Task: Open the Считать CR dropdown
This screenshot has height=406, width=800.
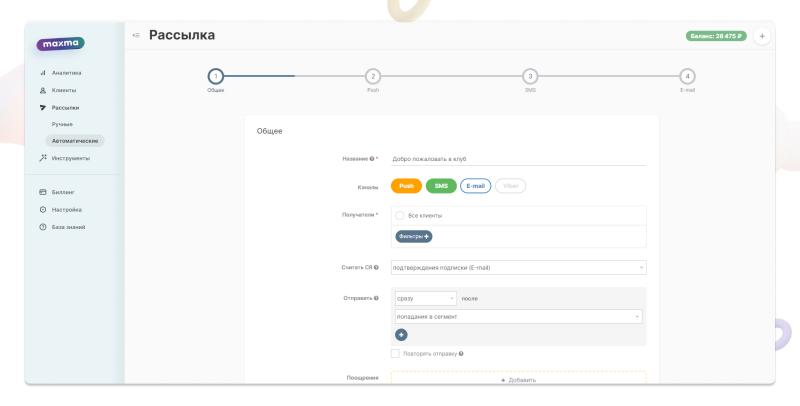Action: coord(518,267)
